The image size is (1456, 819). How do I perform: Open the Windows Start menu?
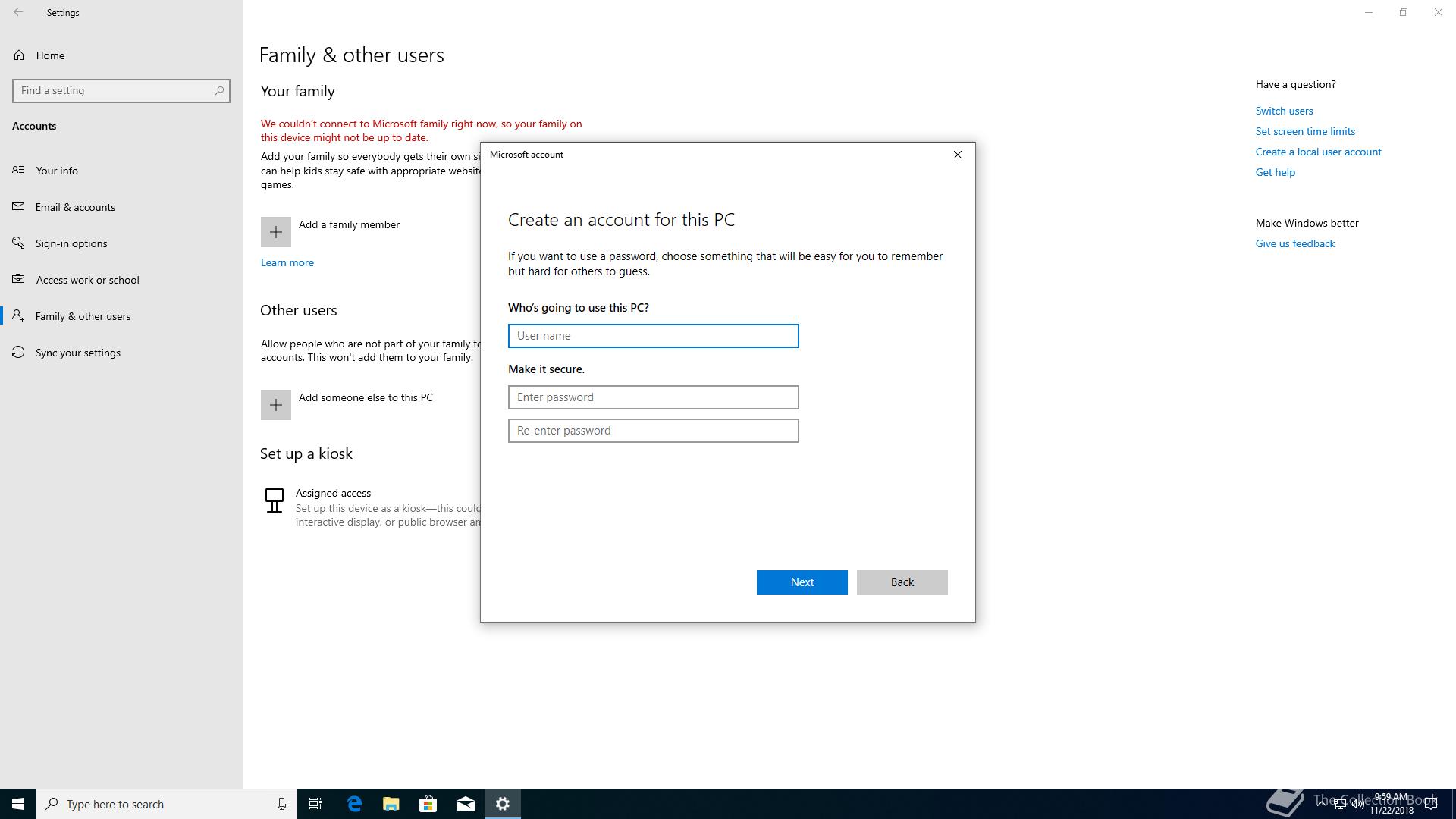[18, 804]
